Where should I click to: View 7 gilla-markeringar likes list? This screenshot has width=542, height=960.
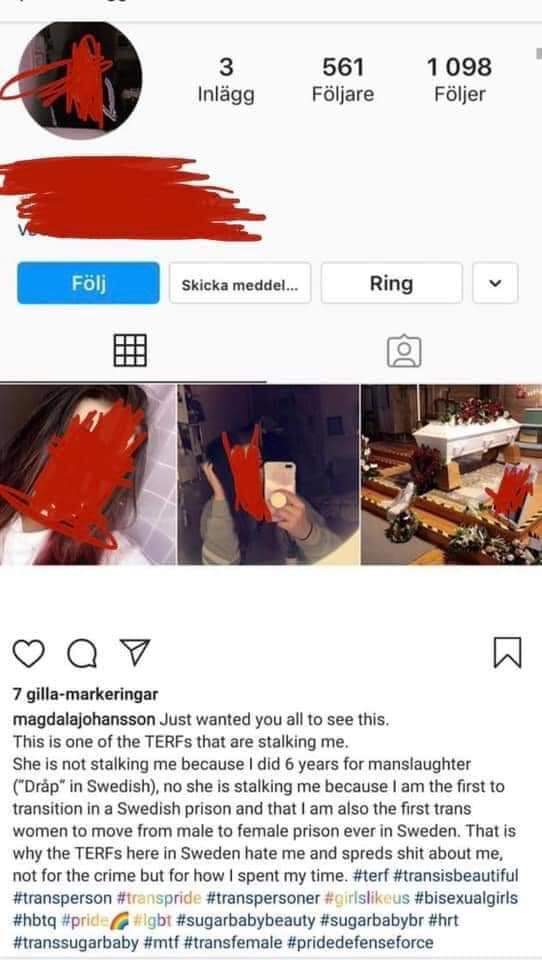pos(85,694)
